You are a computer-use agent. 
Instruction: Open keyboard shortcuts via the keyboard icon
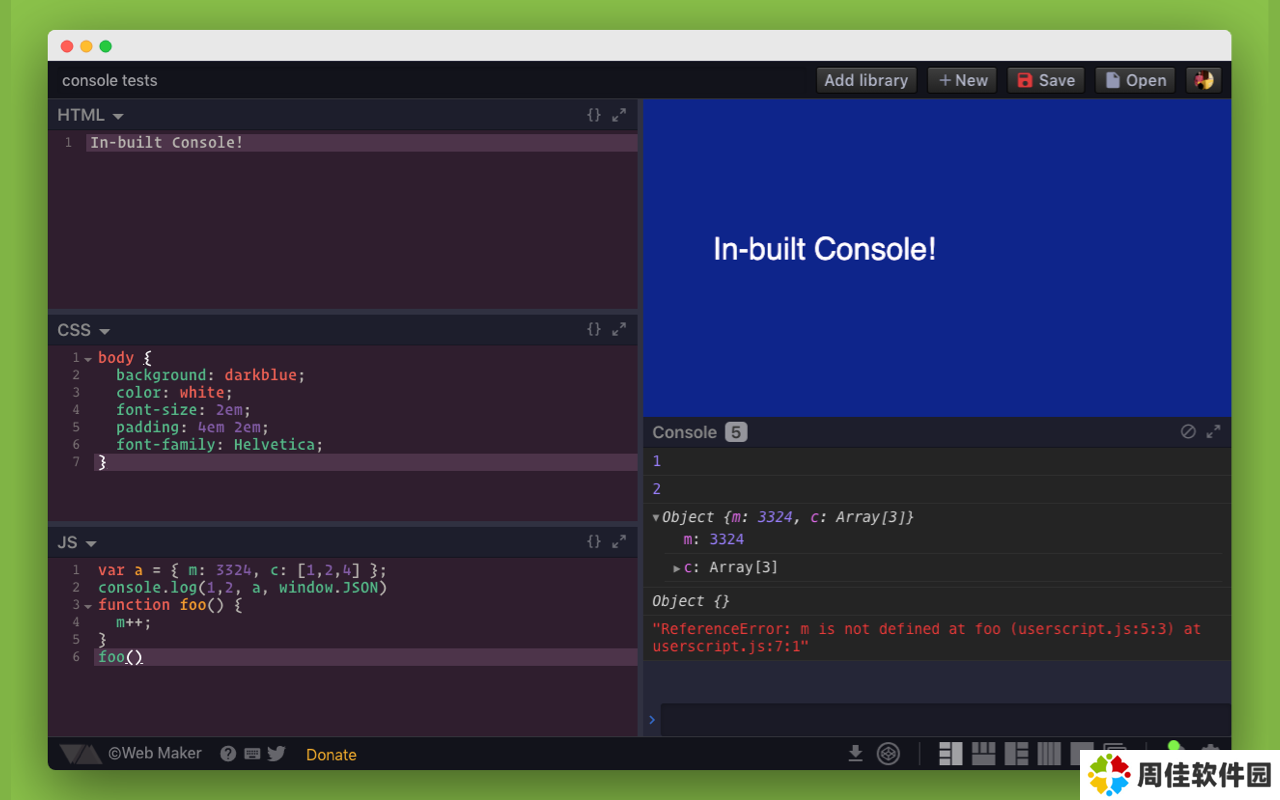coord(252,754)
